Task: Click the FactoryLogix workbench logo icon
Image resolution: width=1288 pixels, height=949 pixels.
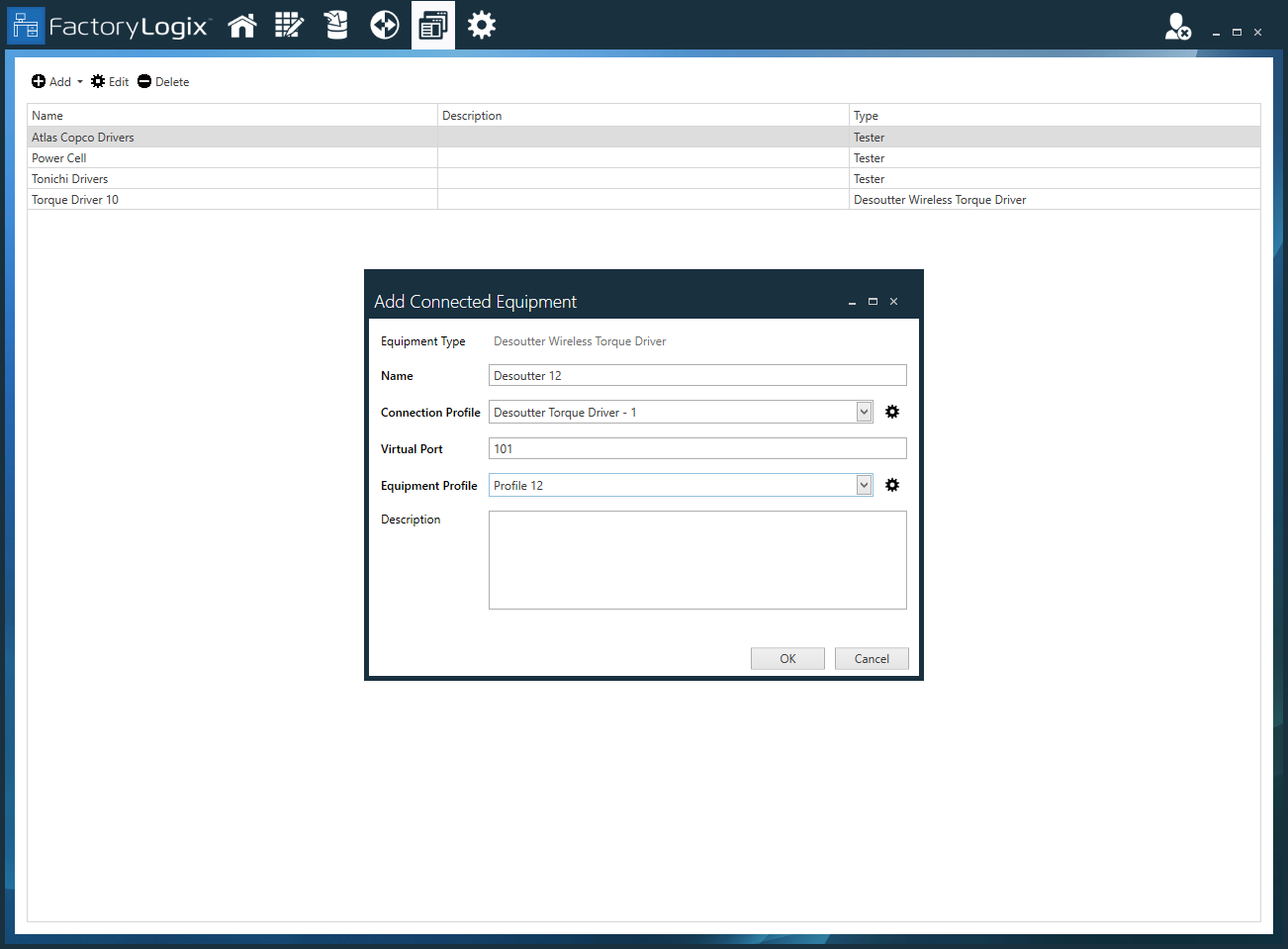Action: [27, 25]
